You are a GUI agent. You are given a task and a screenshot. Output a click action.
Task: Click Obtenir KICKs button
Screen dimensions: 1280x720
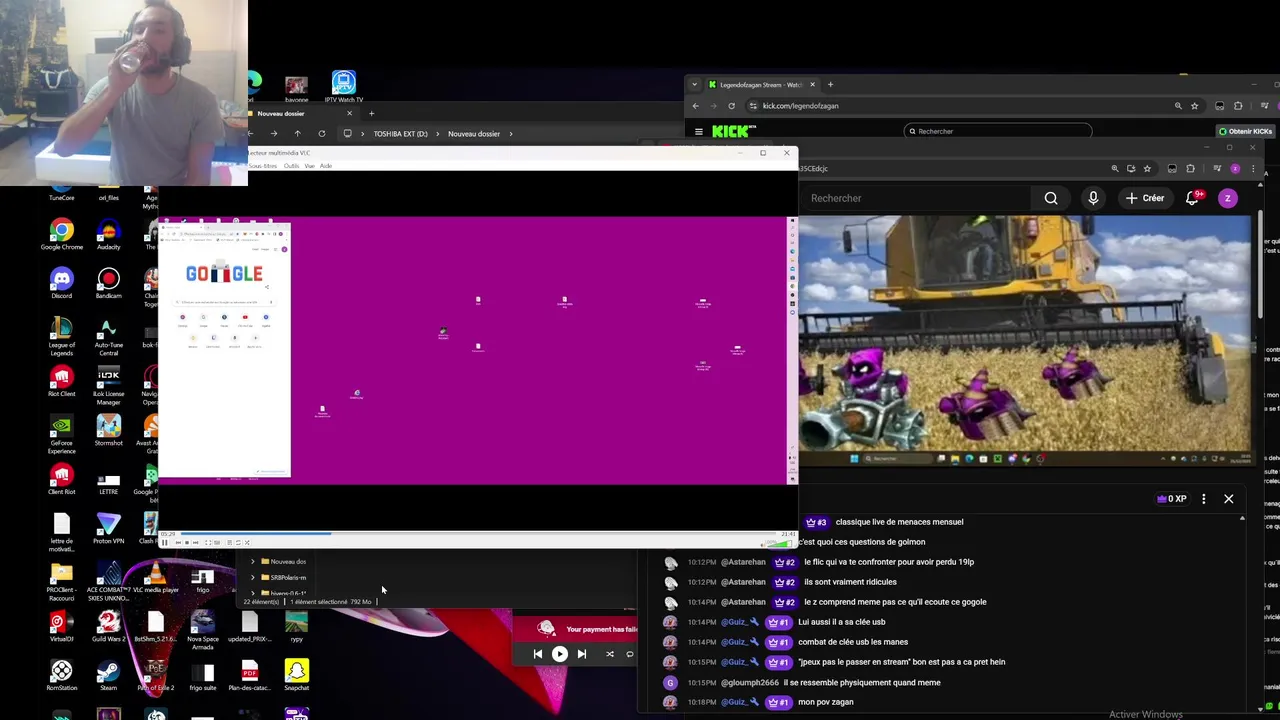pos(1245,131)
